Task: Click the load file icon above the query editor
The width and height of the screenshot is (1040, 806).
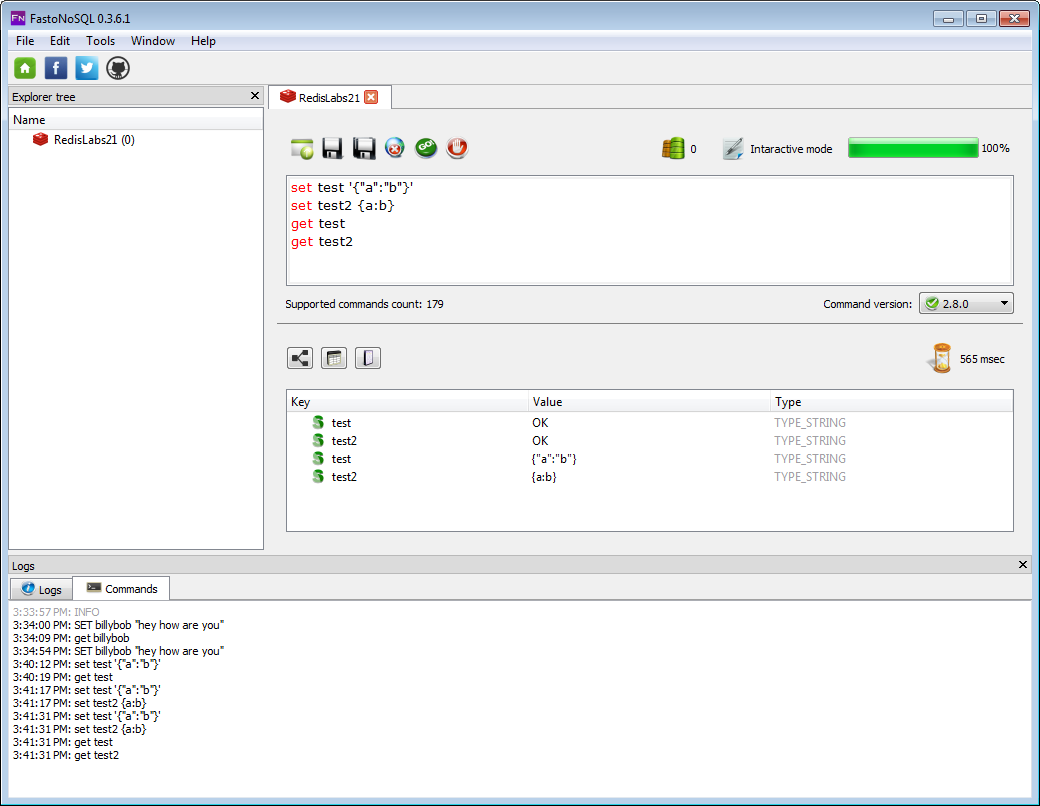Action: 302,148
